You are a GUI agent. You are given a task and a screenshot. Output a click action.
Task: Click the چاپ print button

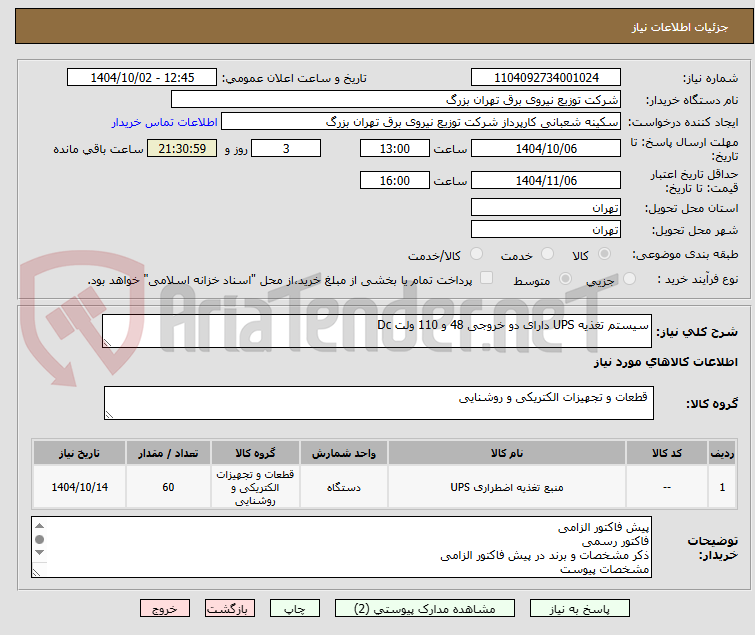pos(295,609)
